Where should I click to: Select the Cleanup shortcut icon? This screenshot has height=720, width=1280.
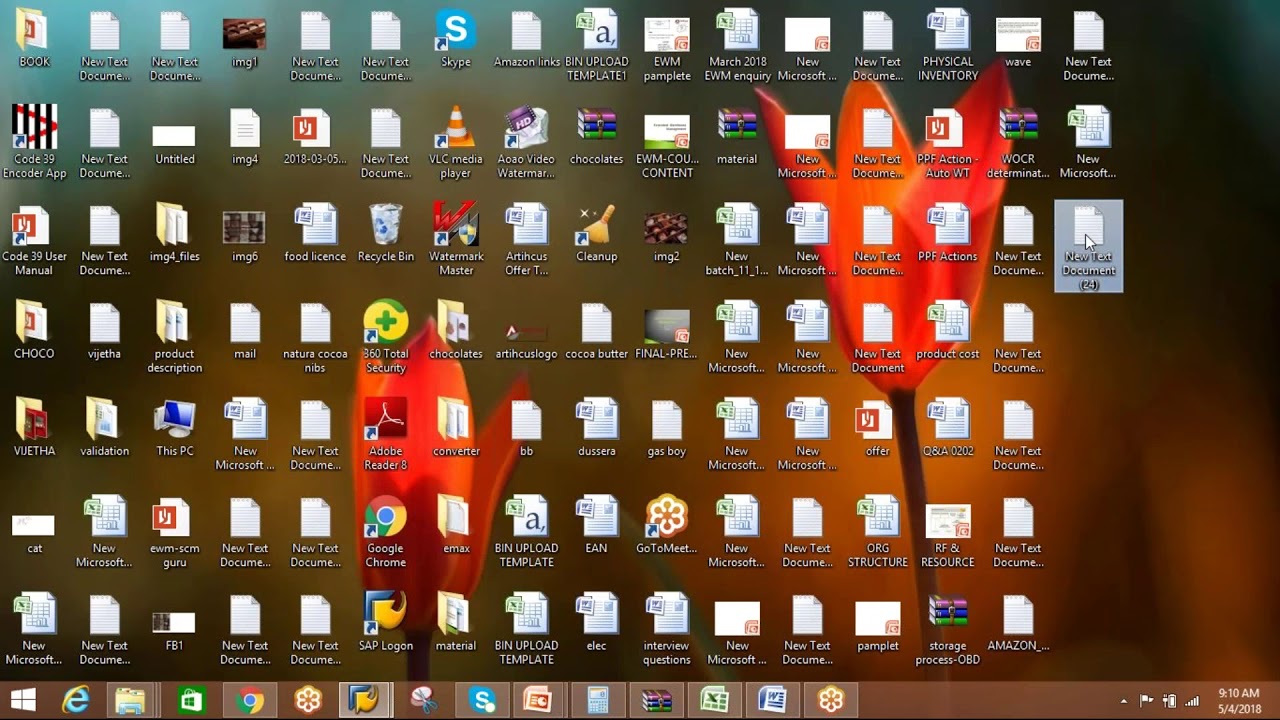click(x=596, y=233)
